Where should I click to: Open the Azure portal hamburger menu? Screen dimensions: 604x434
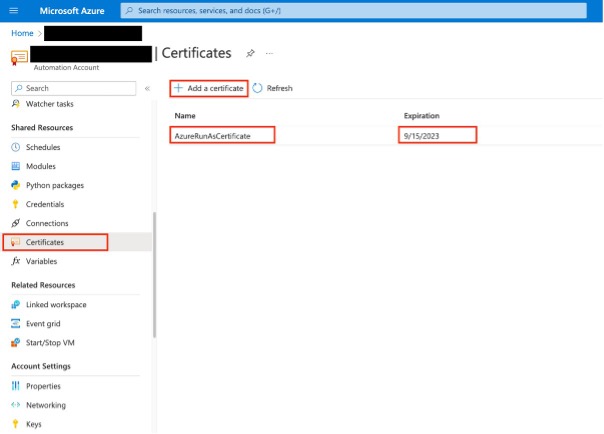point(13,10)
